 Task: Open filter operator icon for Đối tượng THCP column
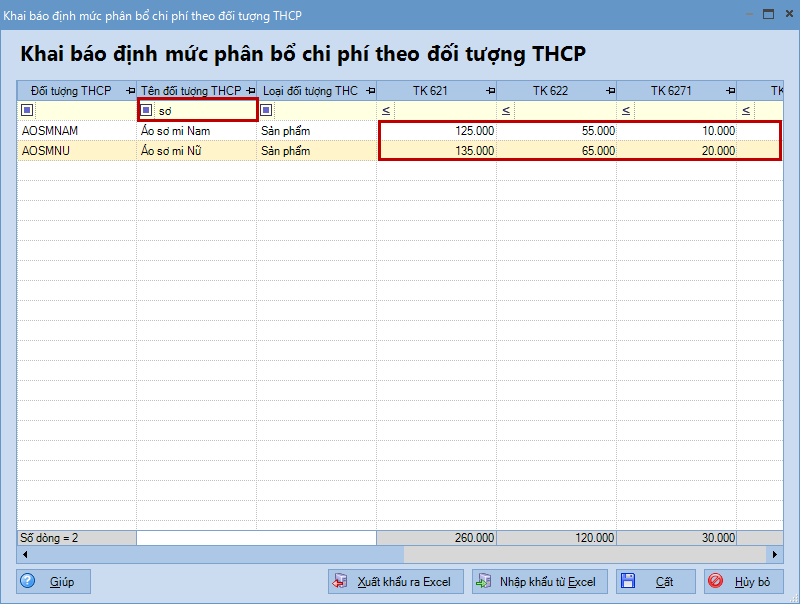pyautogui.click(x=27, y=110)
